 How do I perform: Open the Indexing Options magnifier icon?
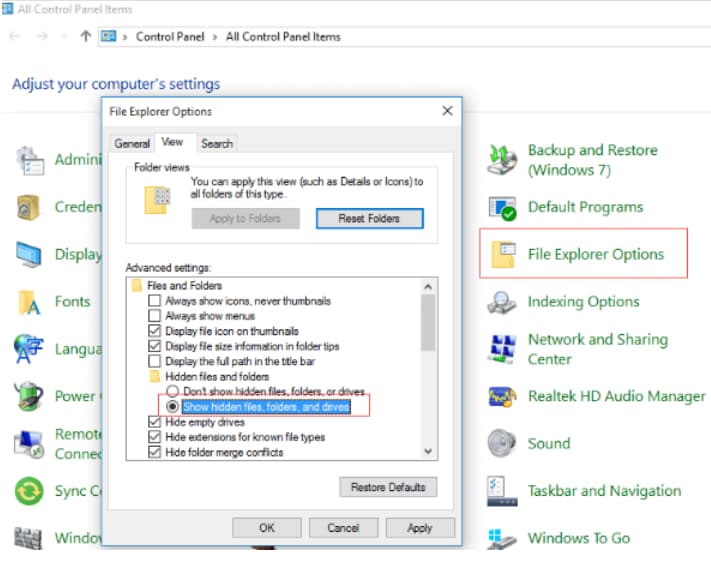(502, 302)
